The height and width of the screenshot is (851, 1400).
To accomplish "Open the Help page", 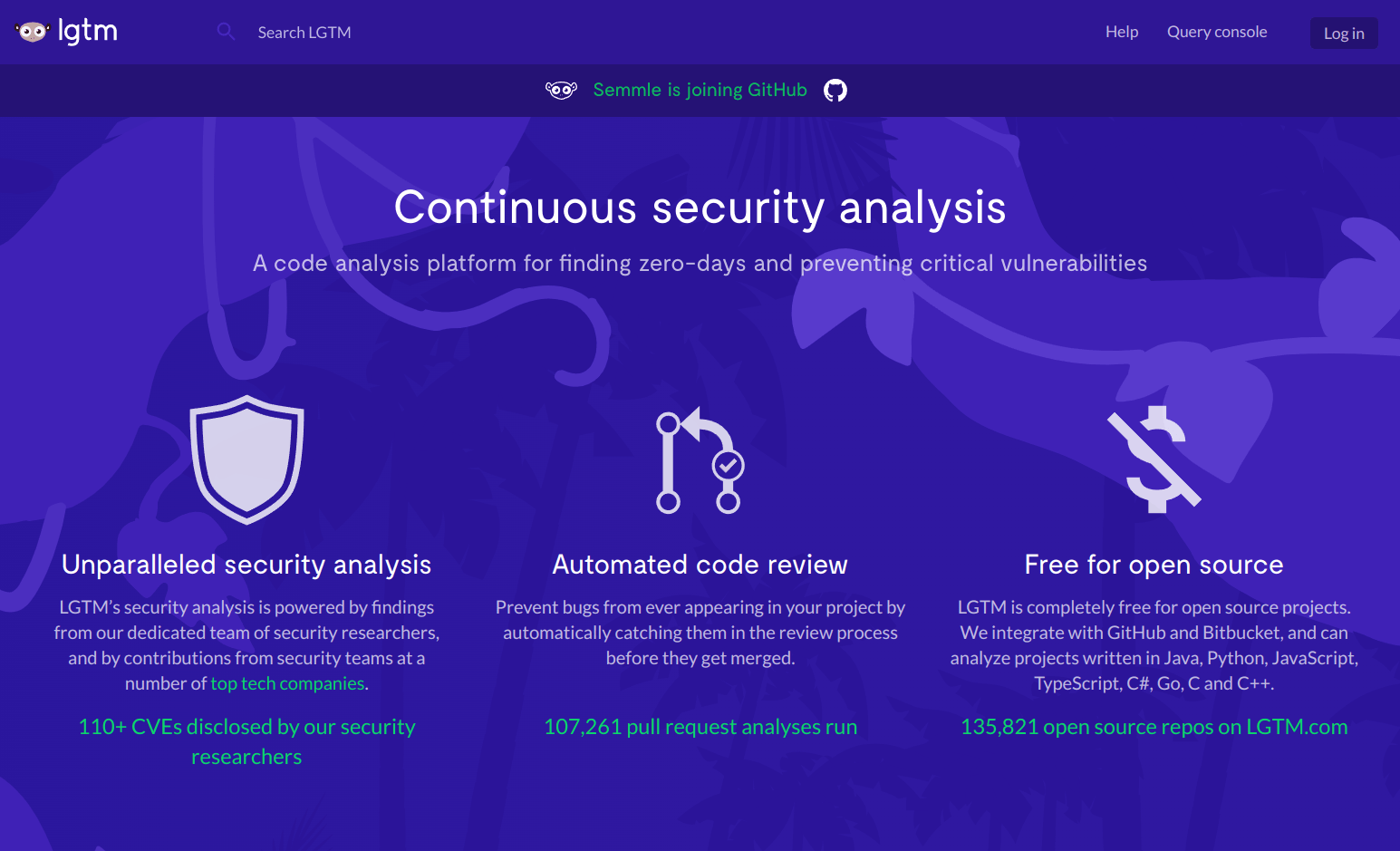I will click(x=1121, y=31).
